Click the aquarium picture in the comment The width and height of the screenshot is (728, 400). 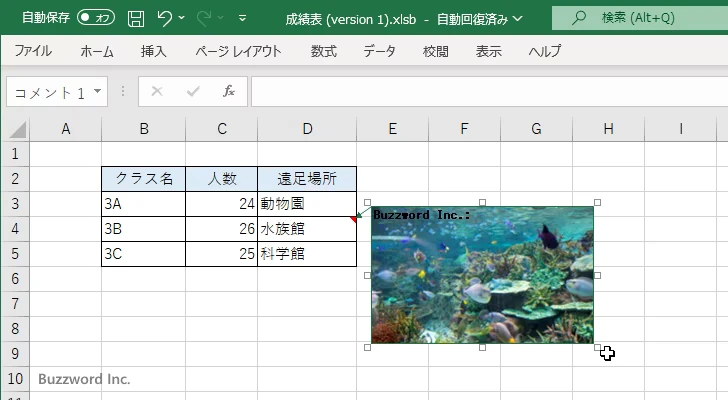coord(482,275)
